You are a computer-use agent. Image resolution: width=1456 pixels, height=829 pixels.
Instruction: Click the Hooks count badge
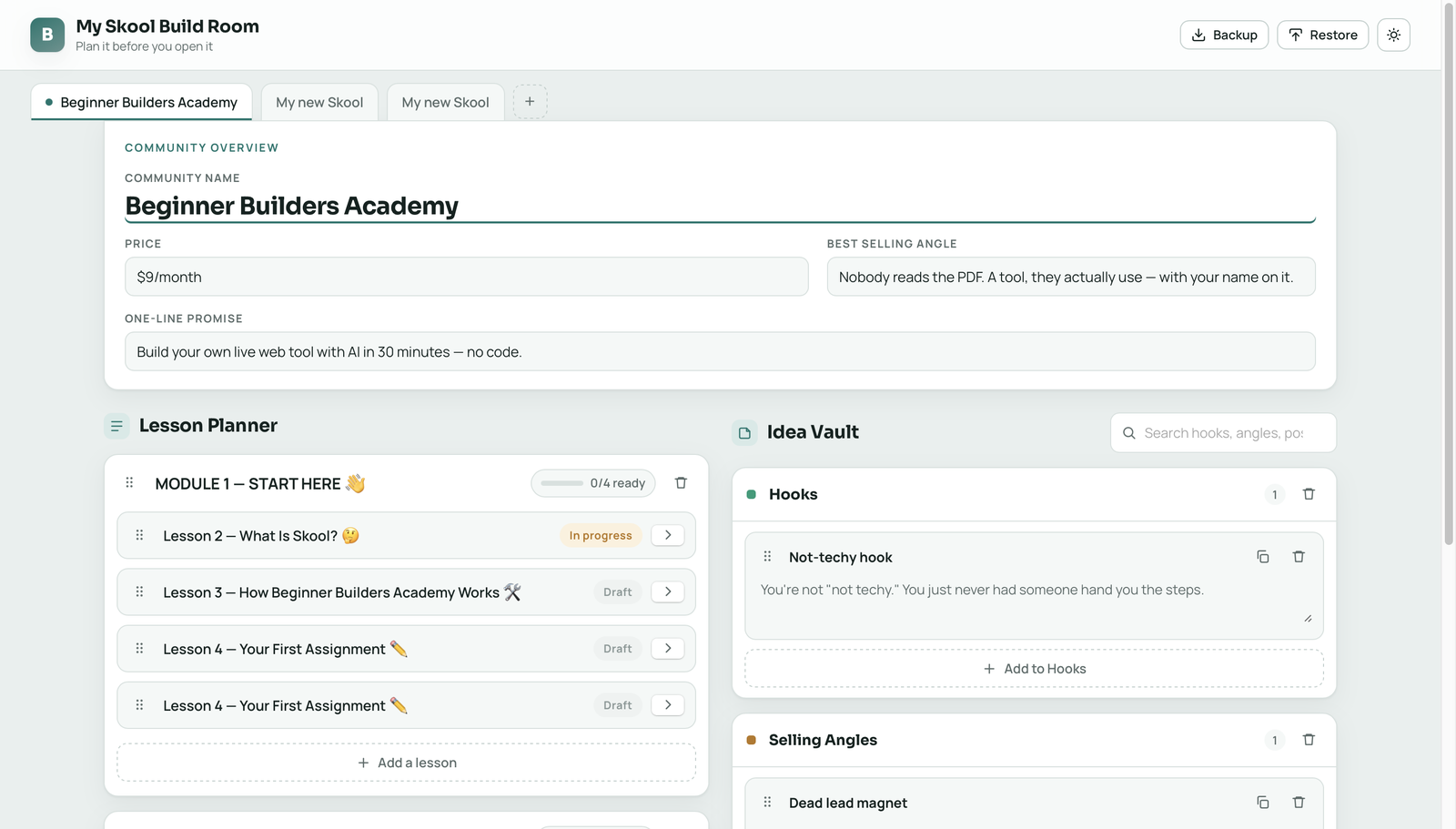tap(1274, 494)
